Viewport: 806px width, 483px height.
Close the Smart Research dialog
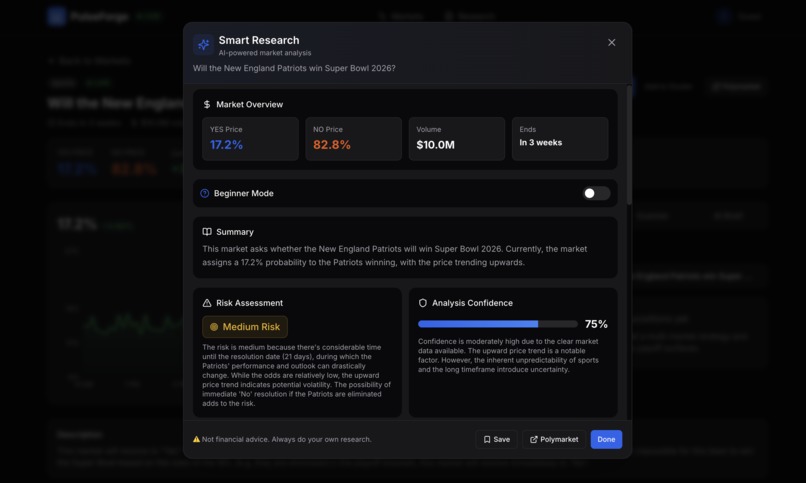coord(611,43)
